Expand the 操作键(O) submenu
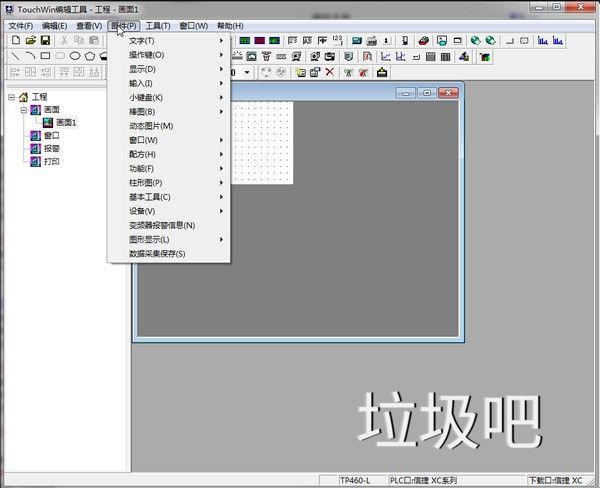The height and width of the screenshot is (488, 600). [169, 55]
